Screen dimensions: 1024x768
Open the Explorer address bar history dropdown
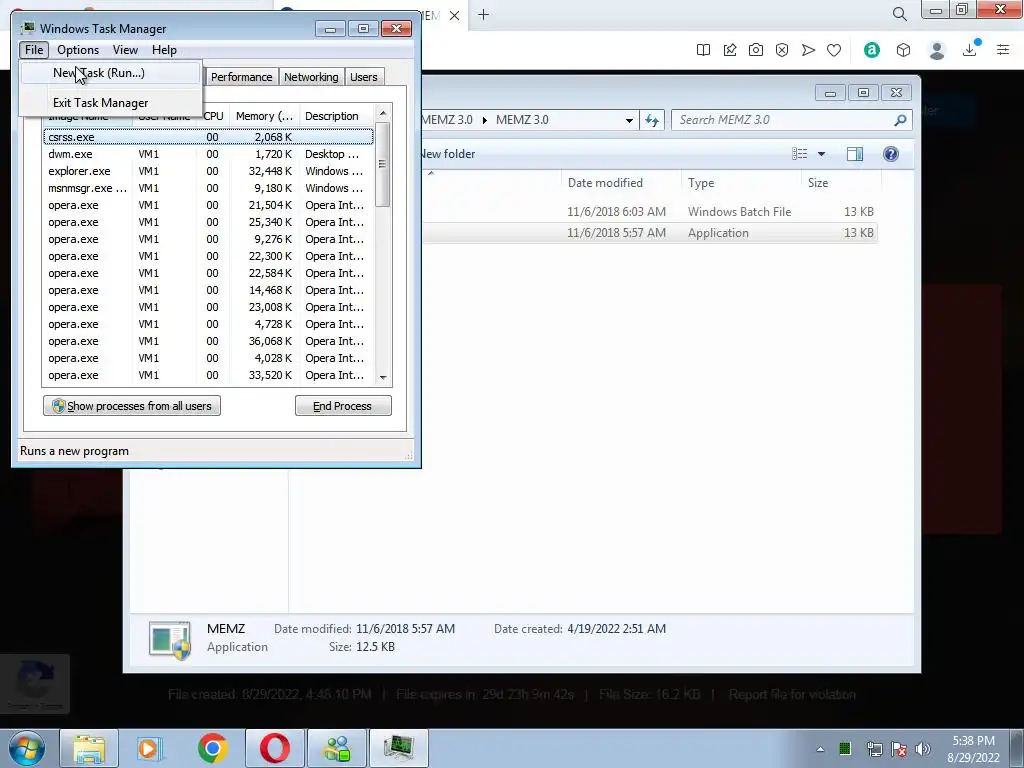(x=629, y=120)
